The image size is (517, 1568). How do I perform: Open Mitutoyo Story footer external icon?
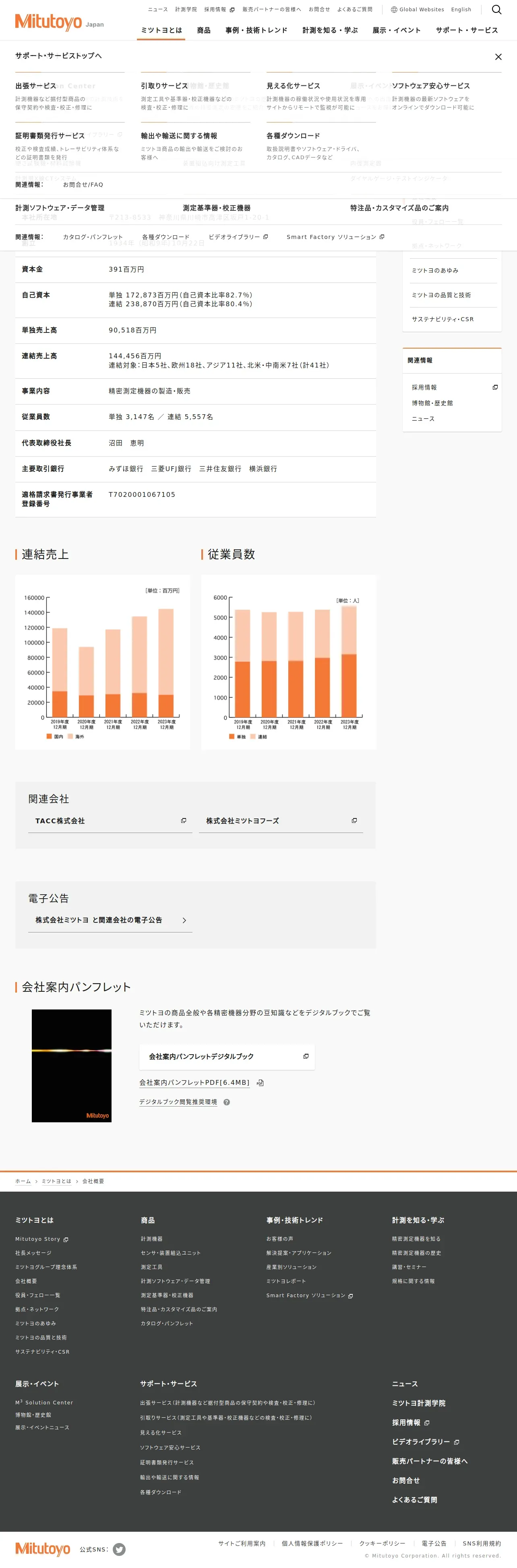(x=66, y=1239)
